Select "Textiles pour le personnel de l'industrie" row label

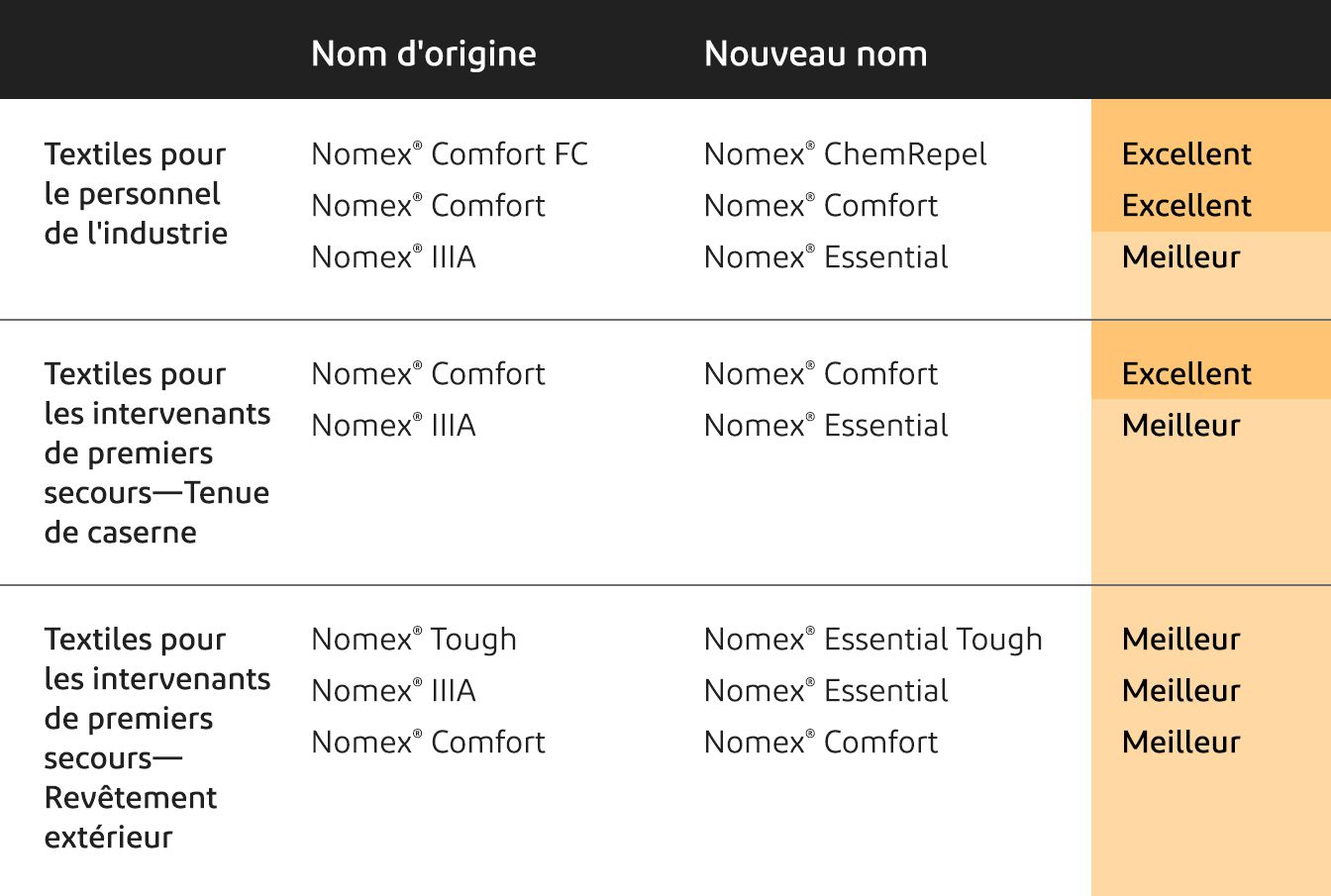[136, 194]
